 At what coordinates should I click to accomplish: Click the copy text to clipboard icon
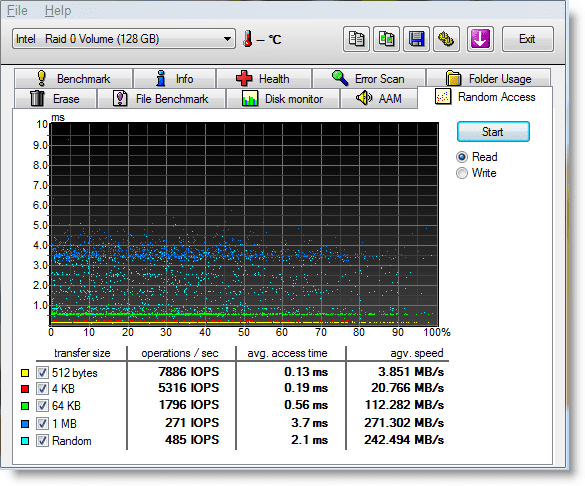tap(356, 39)
